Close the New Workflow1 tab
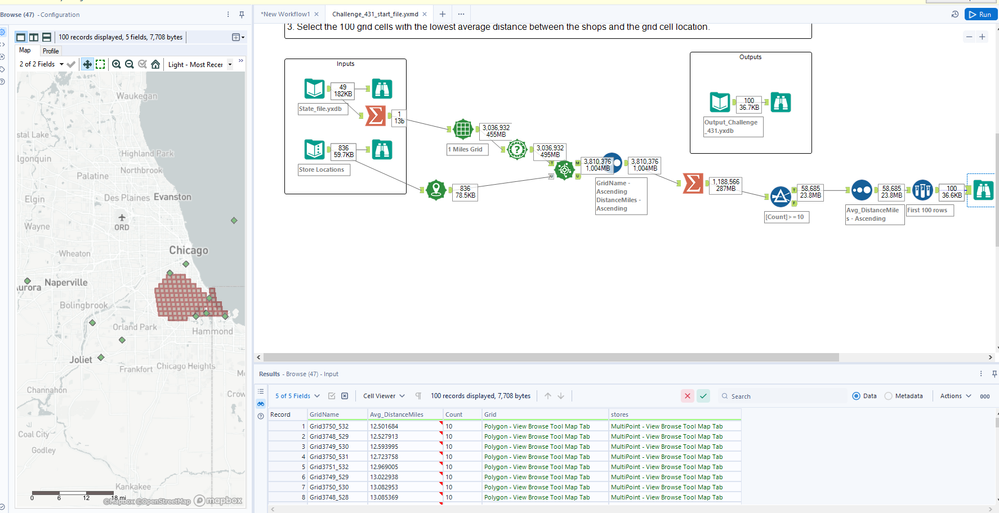The height and width of the screenshot is (513, 999). click(x=317, y=14)
